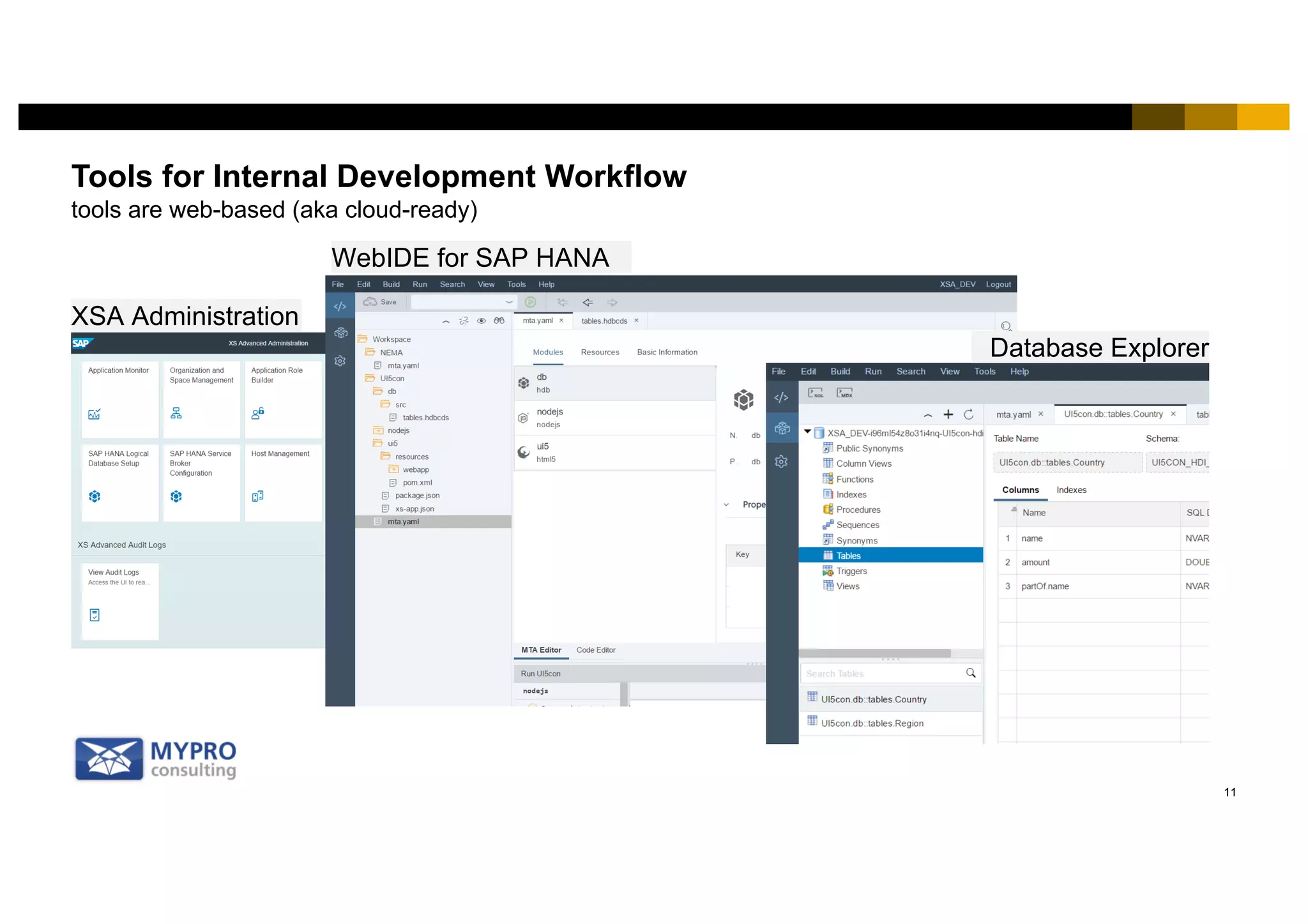
Task: Collapse workspace tree with caret icon
Action: [446, 321]
